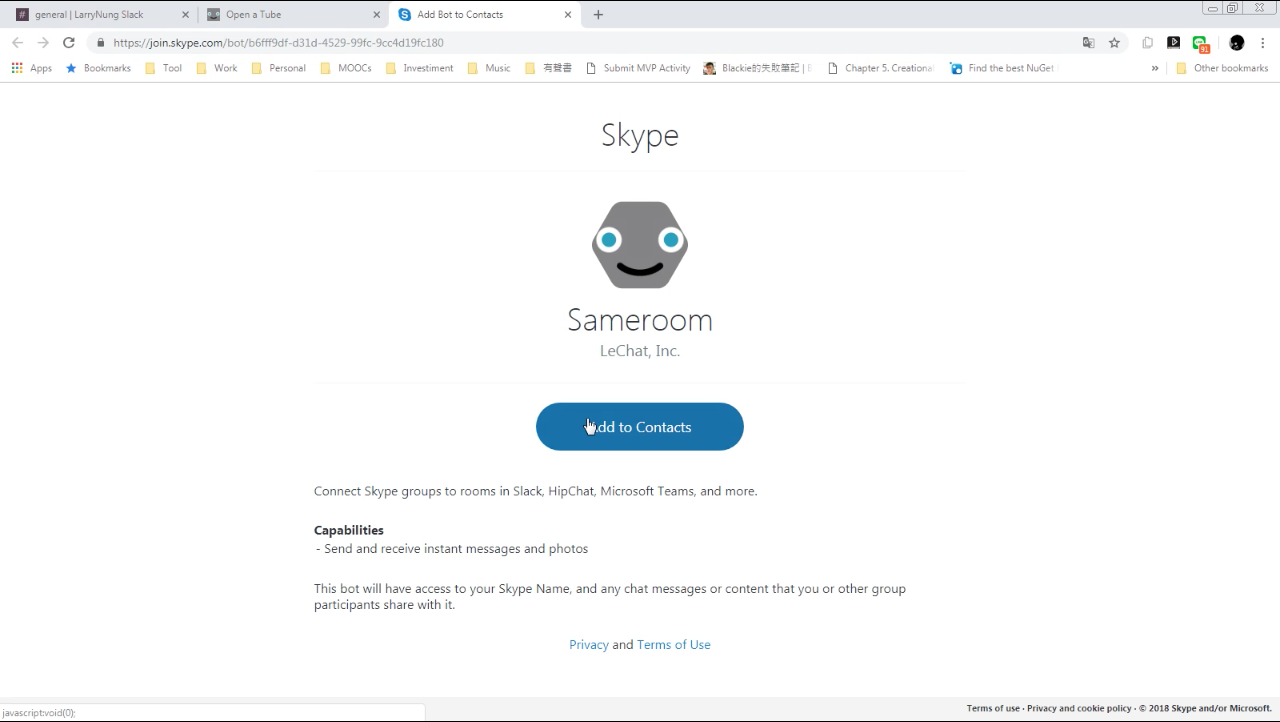Open Privacy and cookie policy footer link

pos(1079,708)
